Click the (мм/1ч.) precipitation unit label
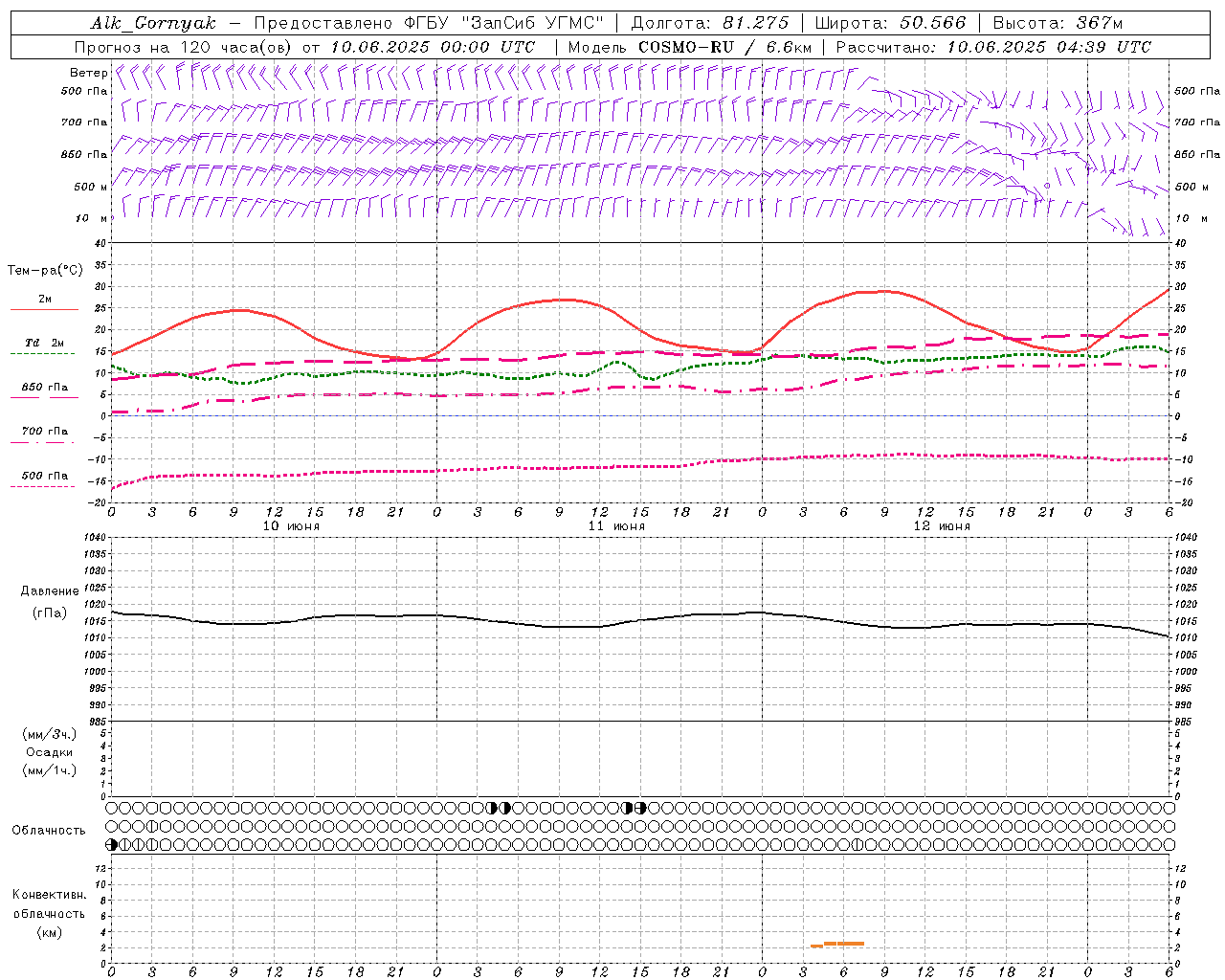 point(50,770)
